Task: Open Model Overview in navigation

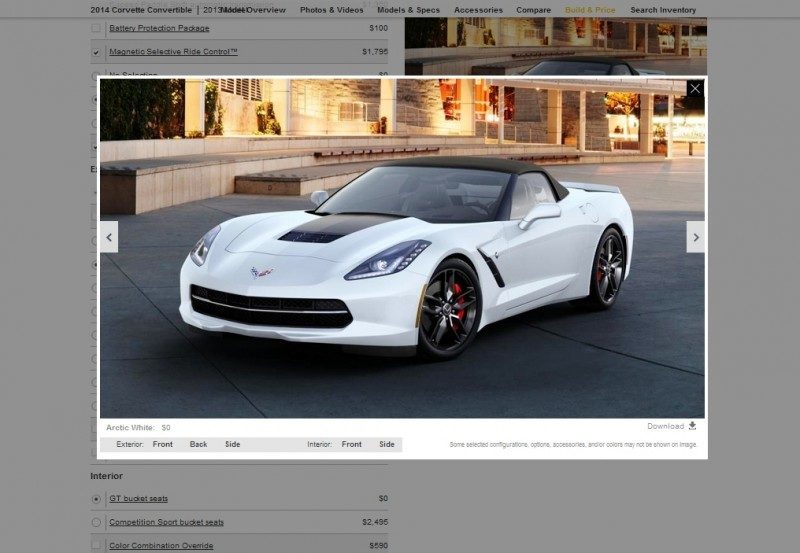Action: click(x=254, y=10)
